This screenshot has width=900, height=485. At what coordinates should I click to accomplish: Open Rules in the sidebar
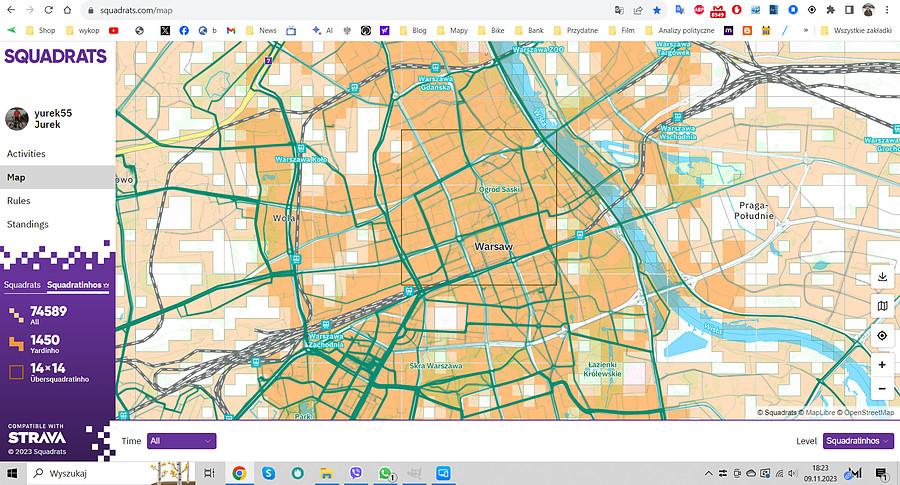(57, 201)
